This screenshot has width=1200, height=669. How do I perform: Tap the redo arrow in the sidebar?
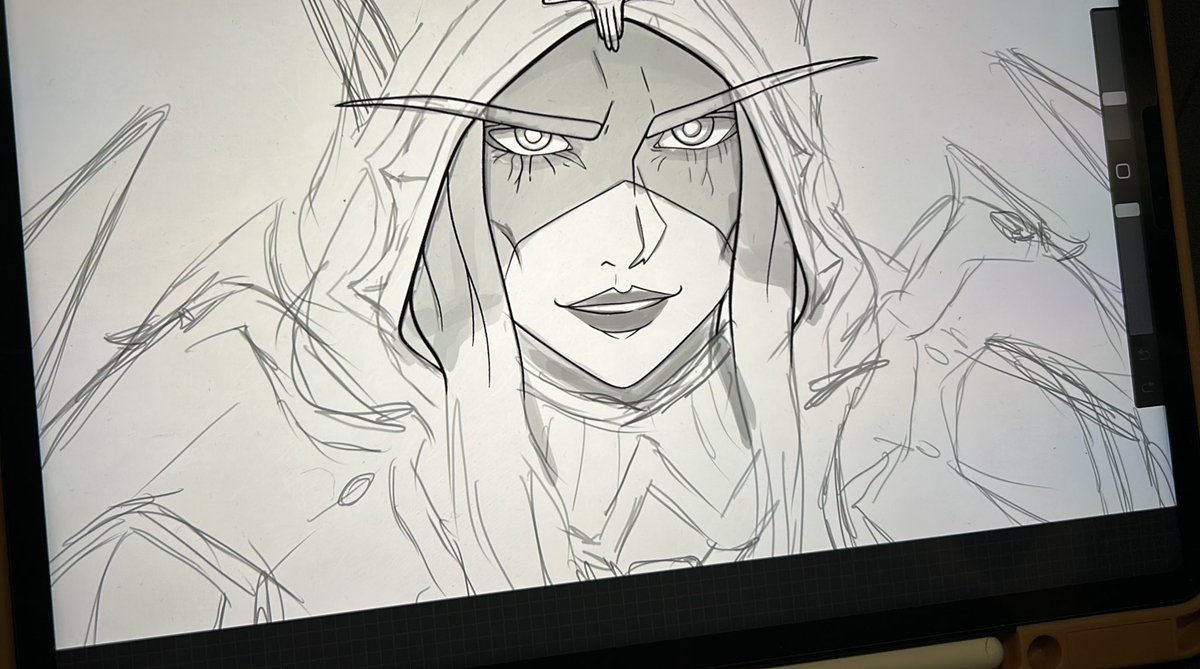pos(1146,387)
